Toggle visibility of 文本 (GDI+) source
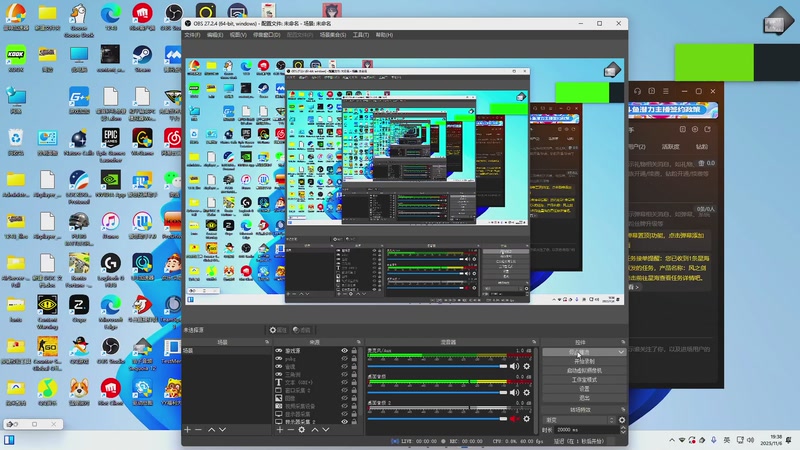 coord(344,382)
